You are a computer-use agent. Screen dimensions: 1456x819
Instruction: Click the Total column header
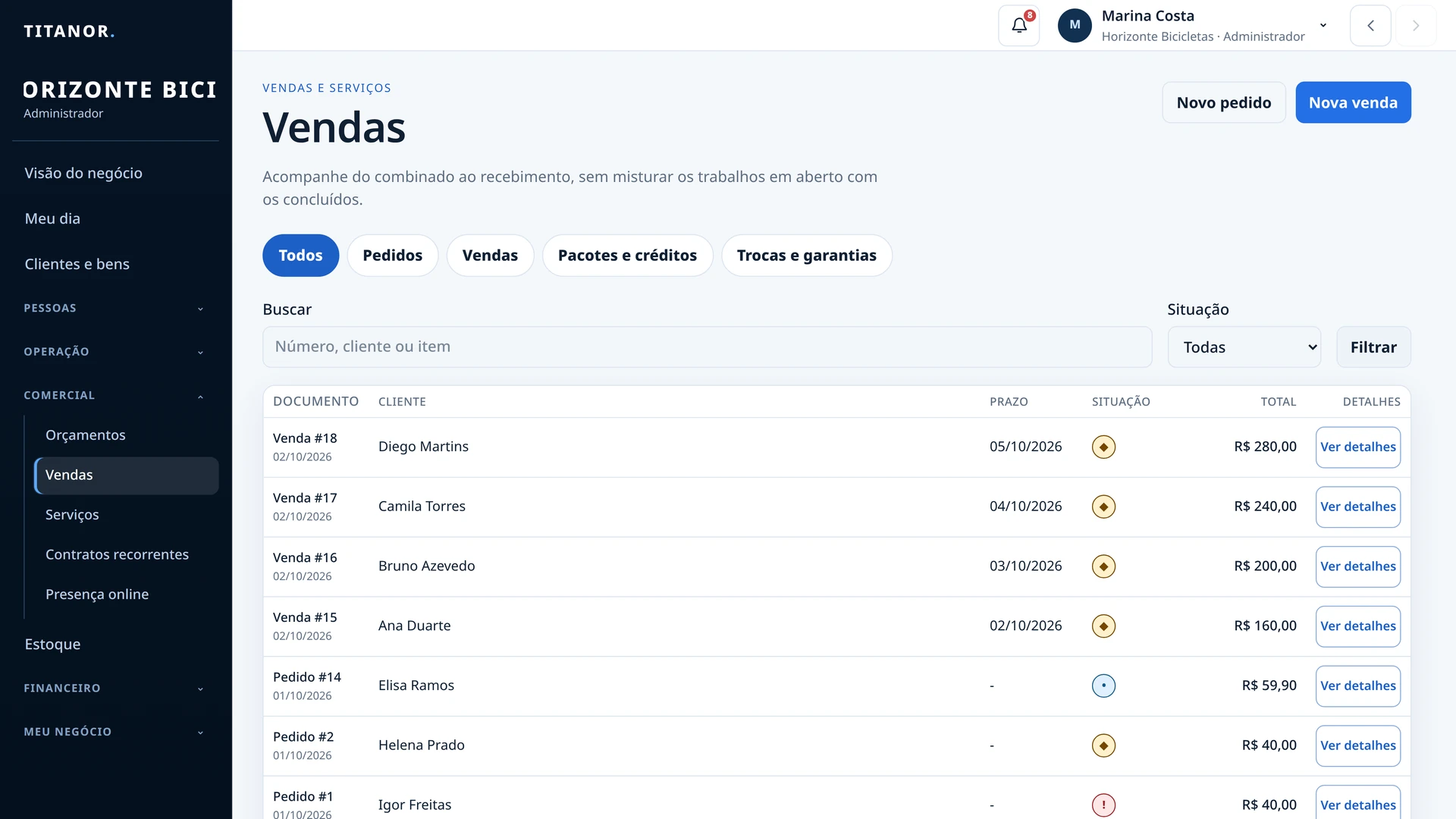point(1278,402)
